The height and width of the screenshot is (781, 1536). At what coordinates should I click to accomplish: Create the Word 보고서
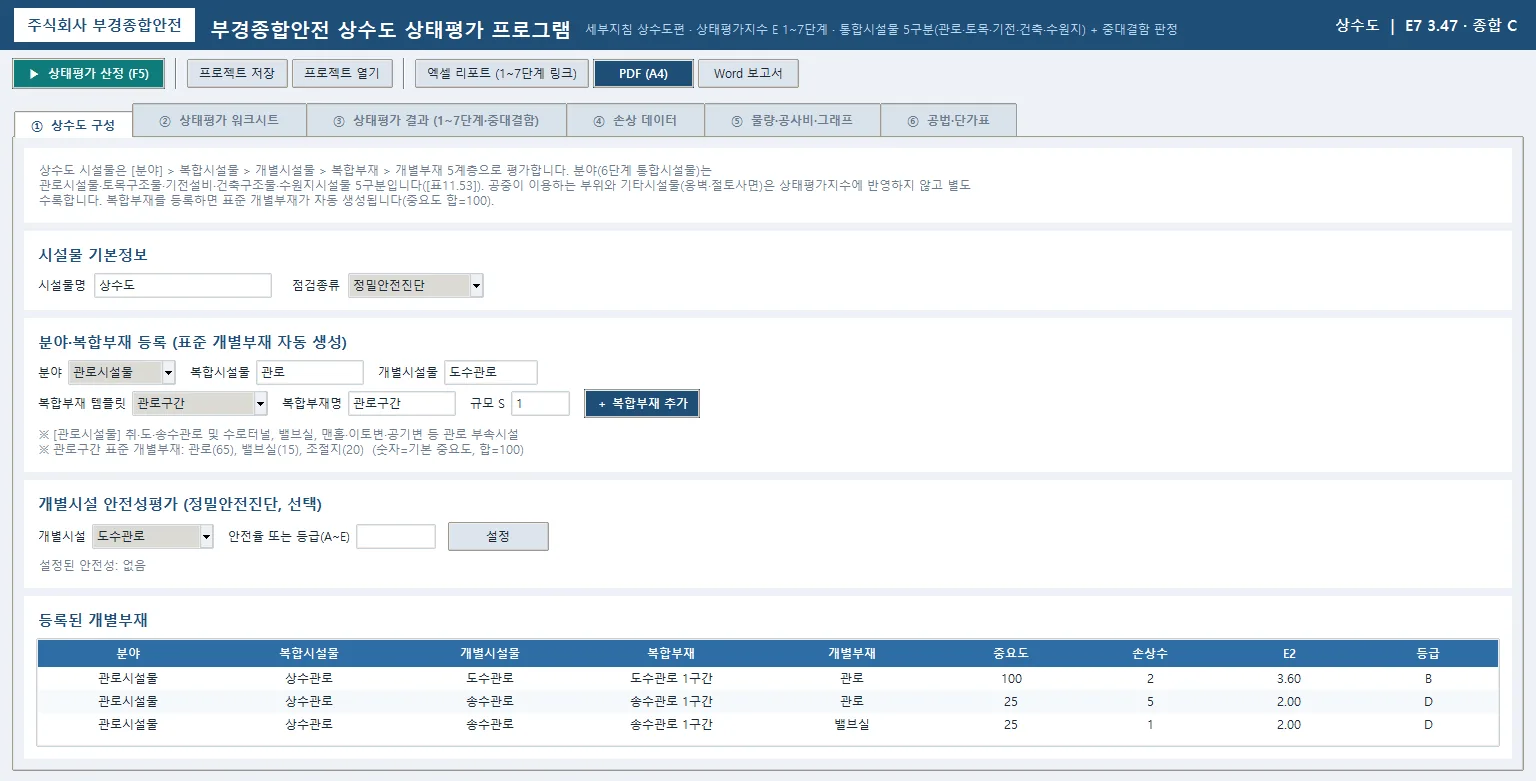point(748,74)
